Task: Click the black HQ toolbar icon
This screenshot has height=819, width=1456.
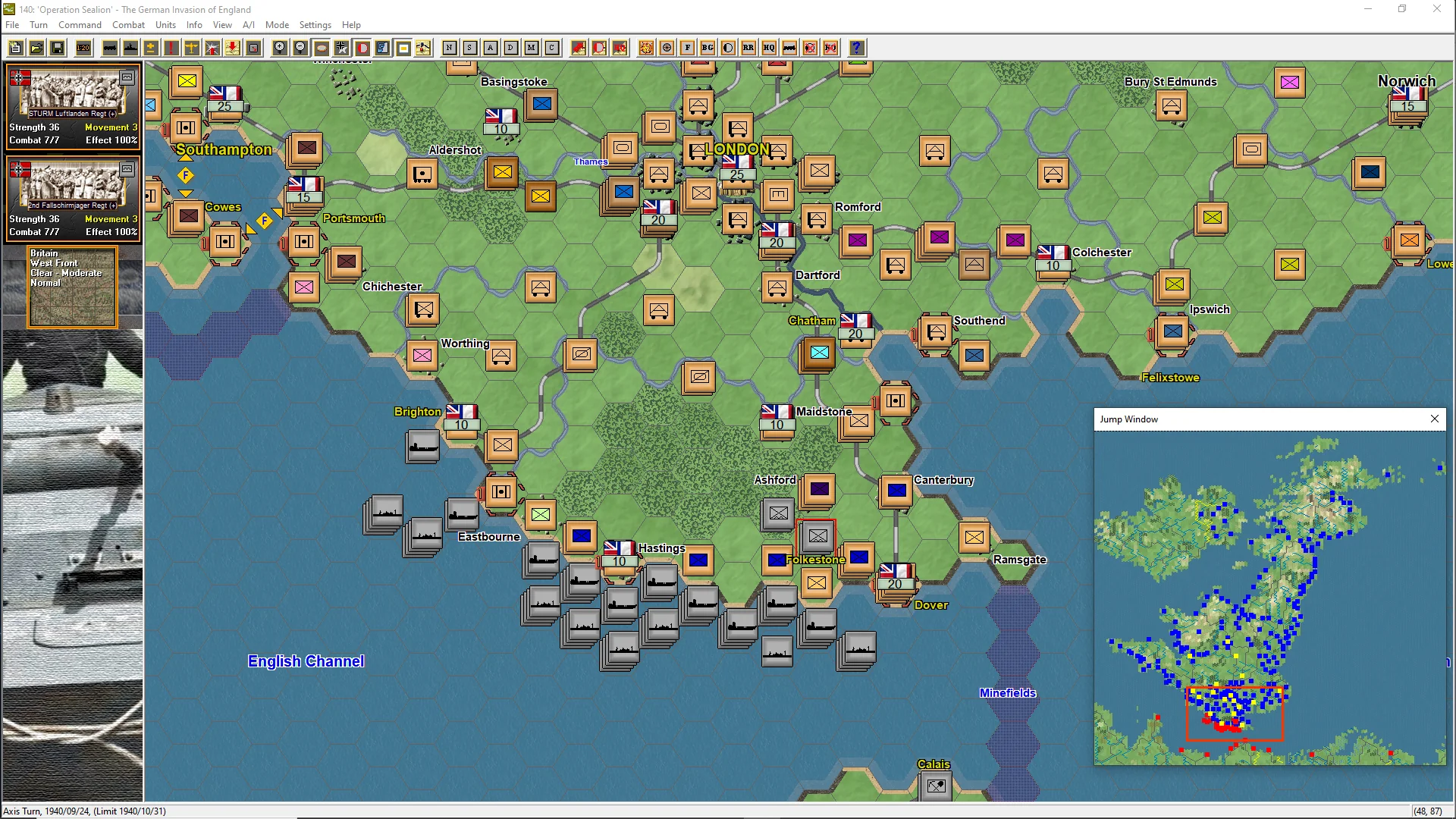Action: pyautogui.click(x=769, y=48)
